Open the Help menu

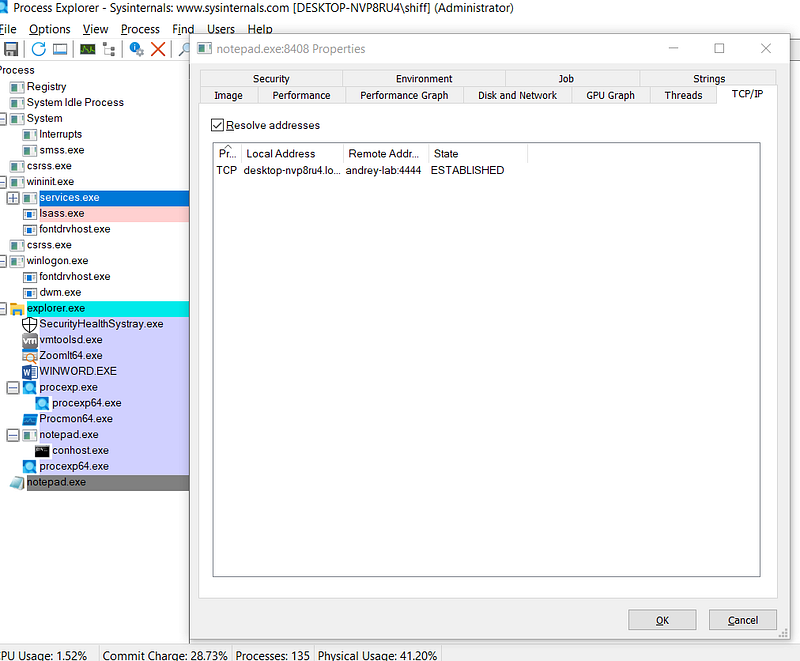tap(260, 29)
